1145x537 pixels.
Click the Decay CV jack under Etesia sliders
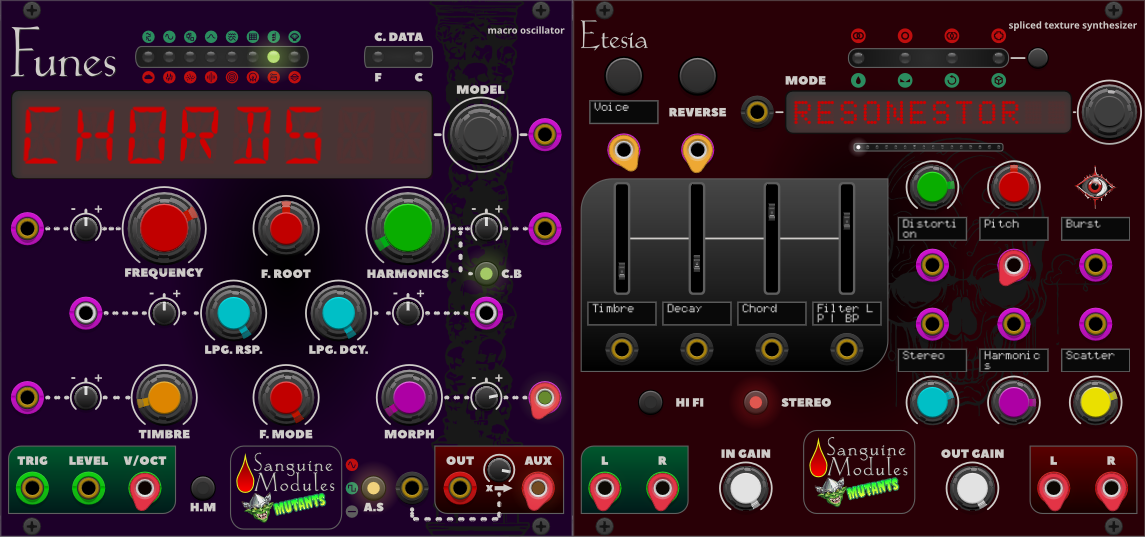[697, 350]
